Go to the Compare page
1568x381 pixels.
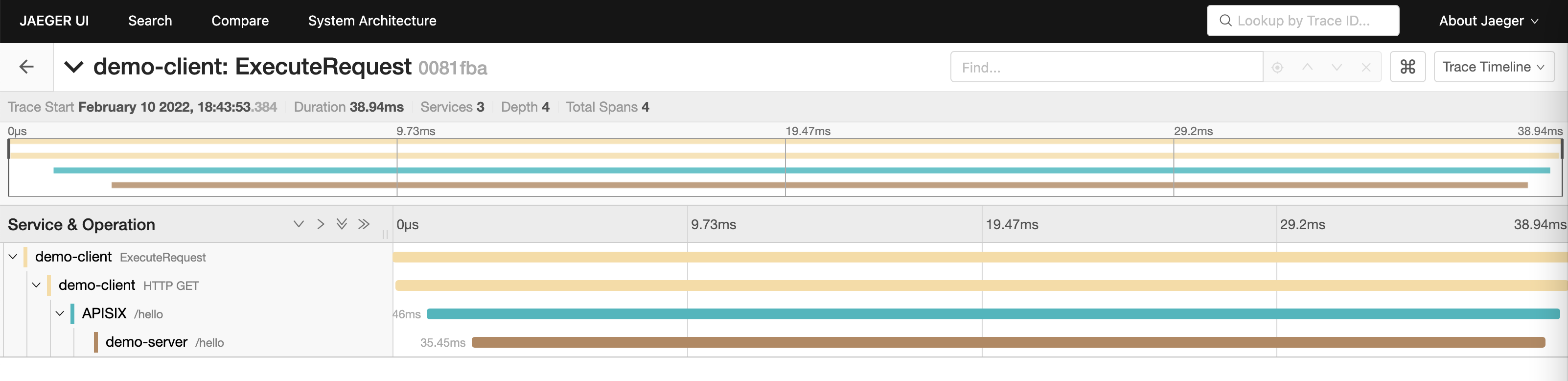[240, 21]
